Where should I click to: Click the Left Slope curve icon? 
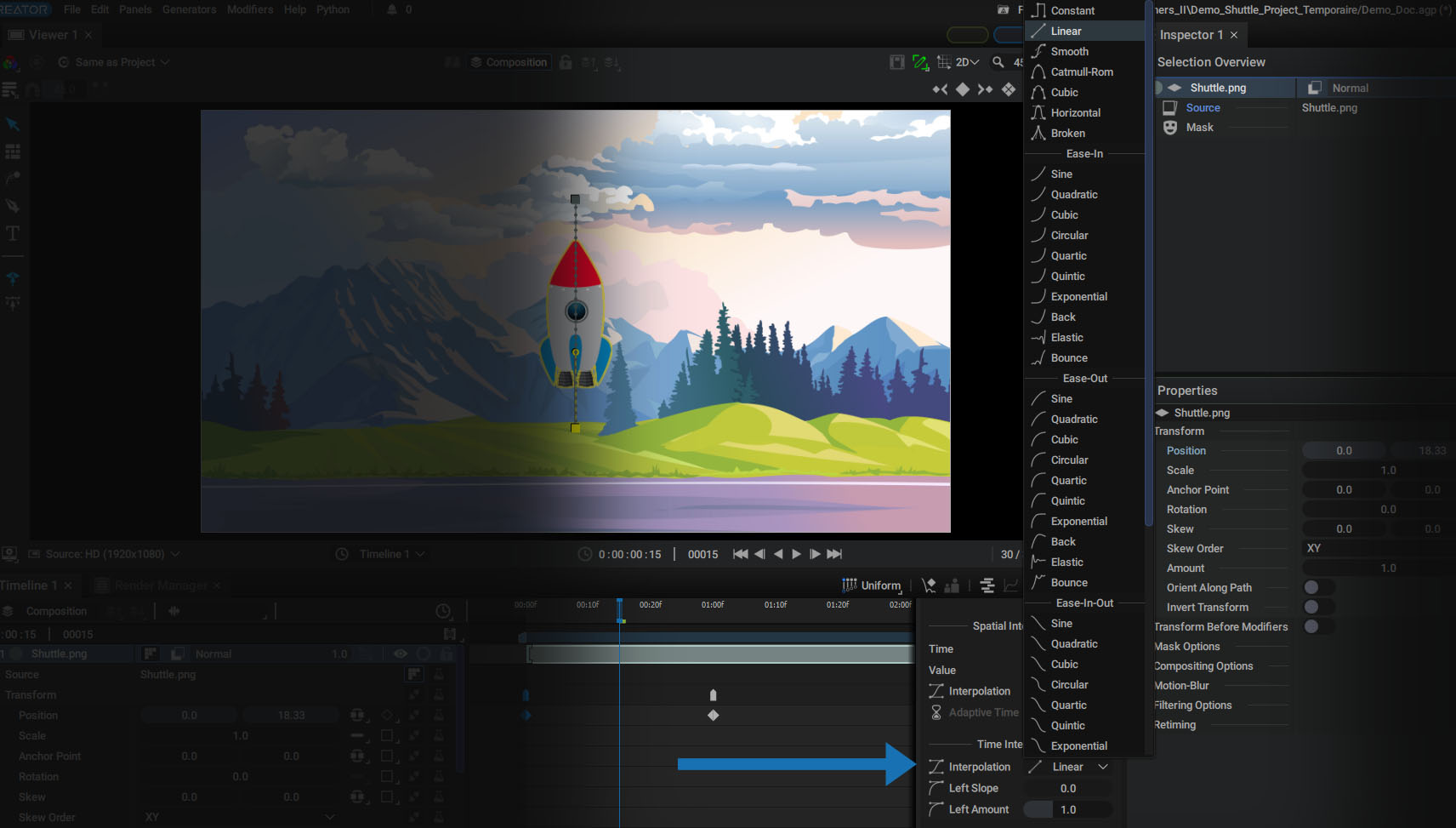tap(936, 788)
